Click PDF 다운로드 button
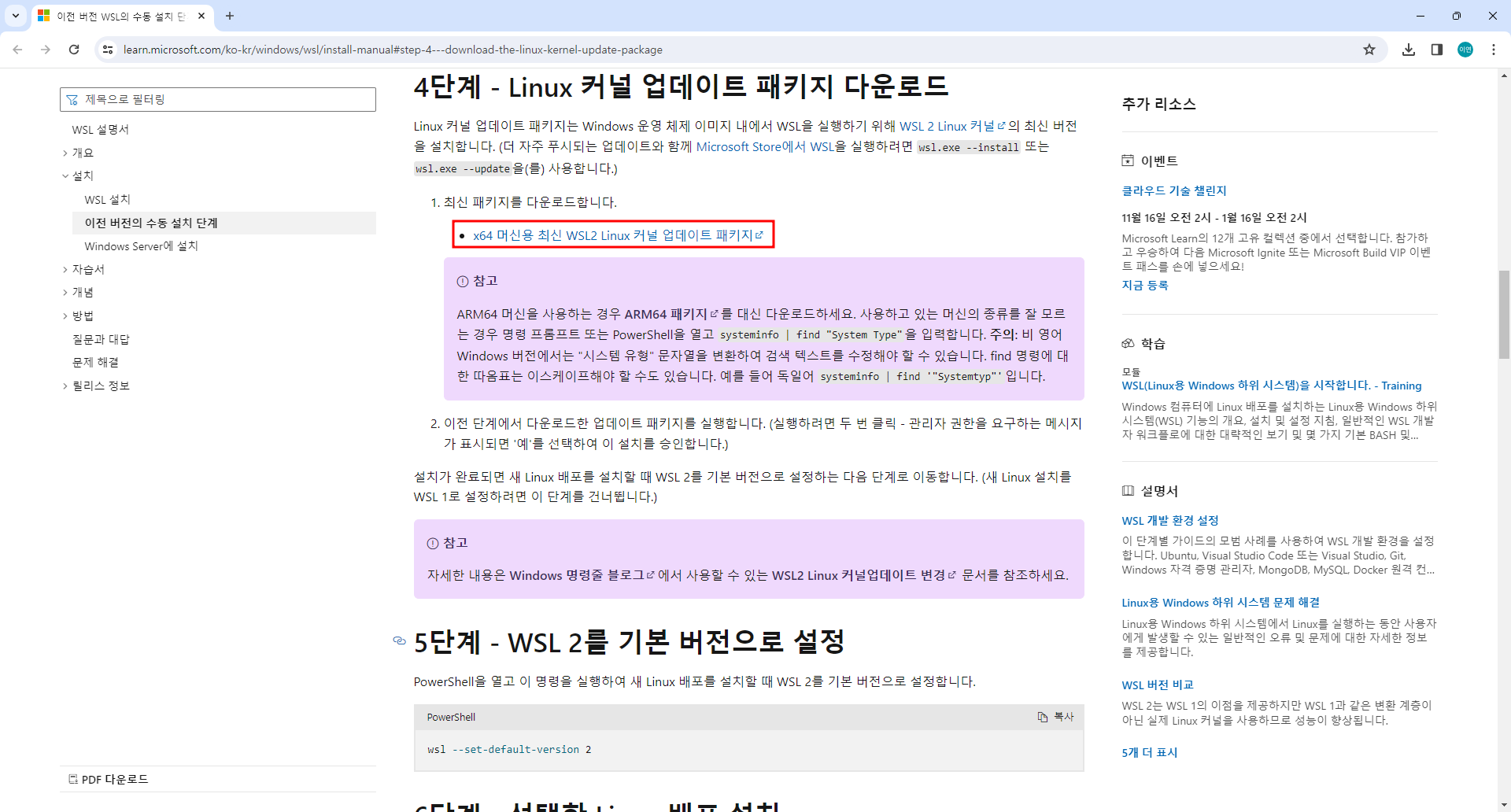The height and width of the screenshot is (812, 1511). (x=109, y=779)
